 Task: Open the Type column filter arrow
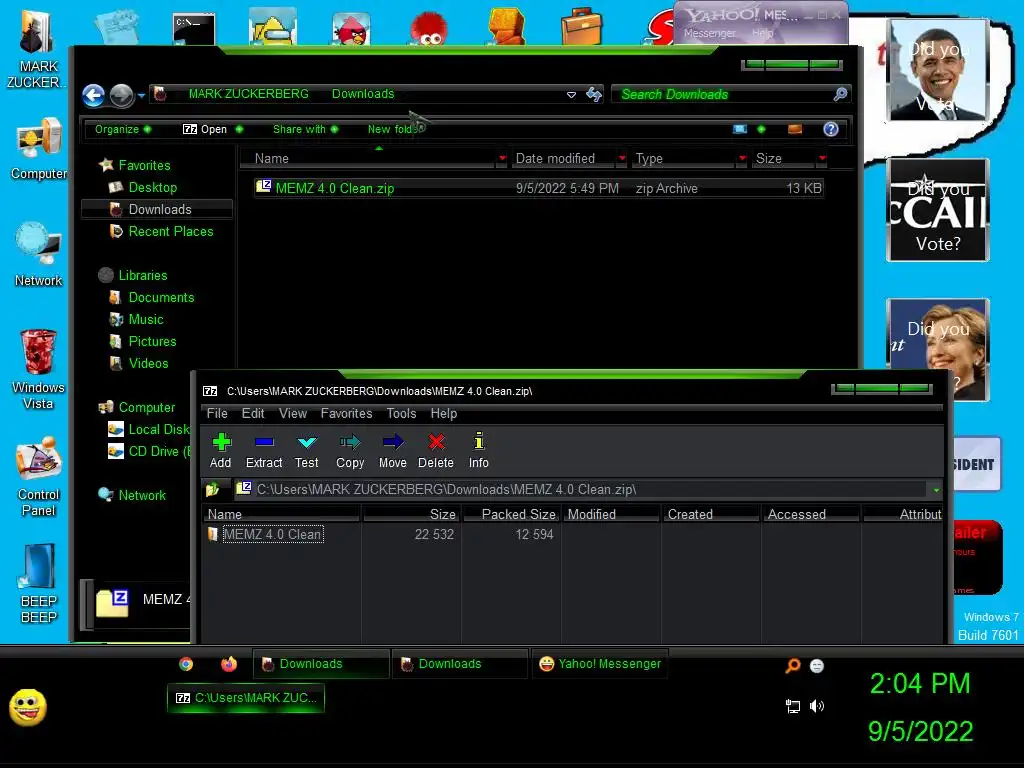click(x=742, y=158)
